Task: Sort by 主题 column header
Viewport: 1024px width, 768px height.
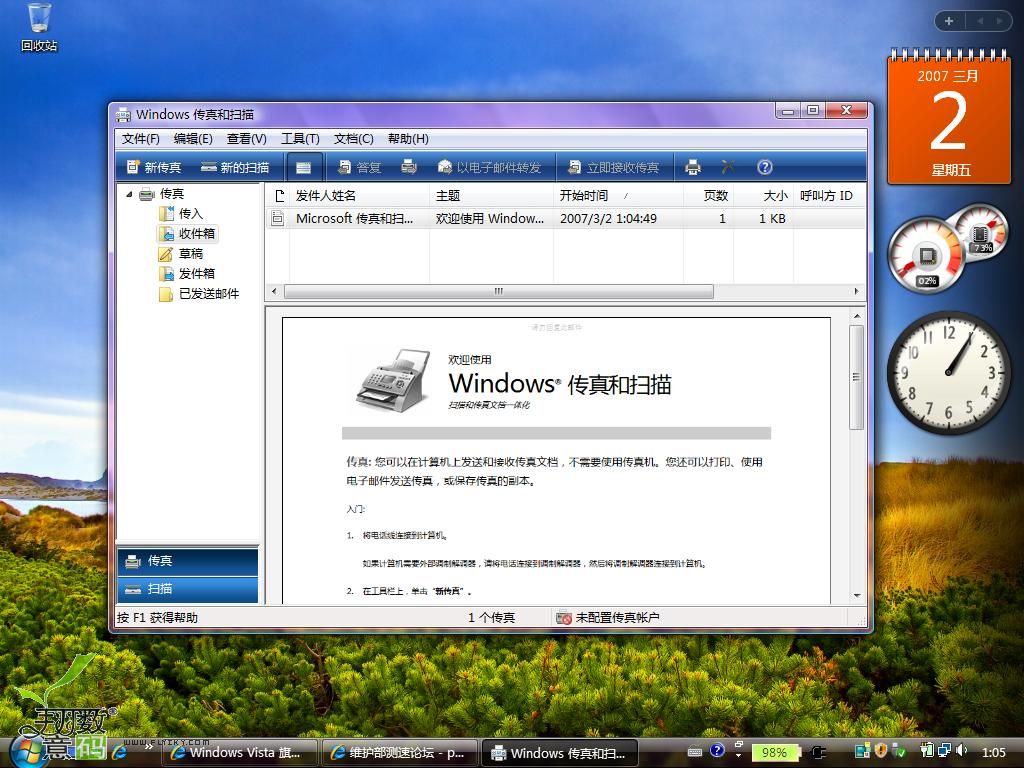Action: [x=491, y=195]
